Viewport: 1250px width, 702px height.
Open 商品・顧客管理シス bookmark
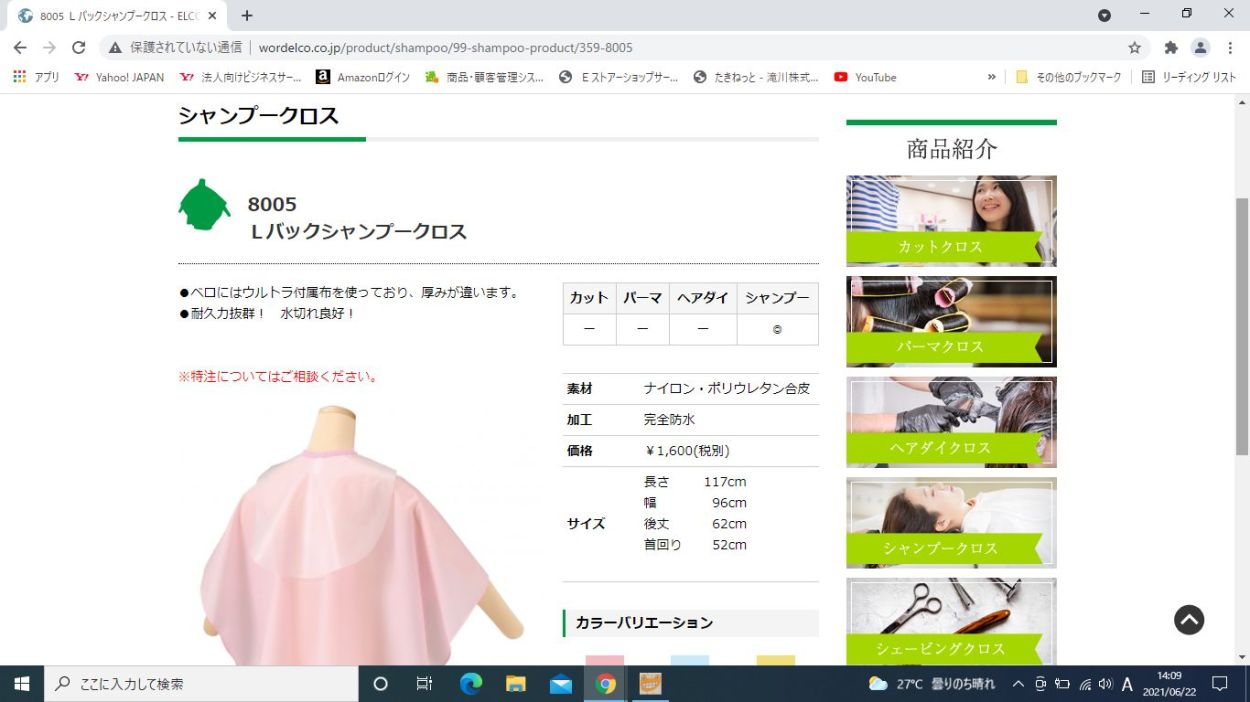click(484, 77)
